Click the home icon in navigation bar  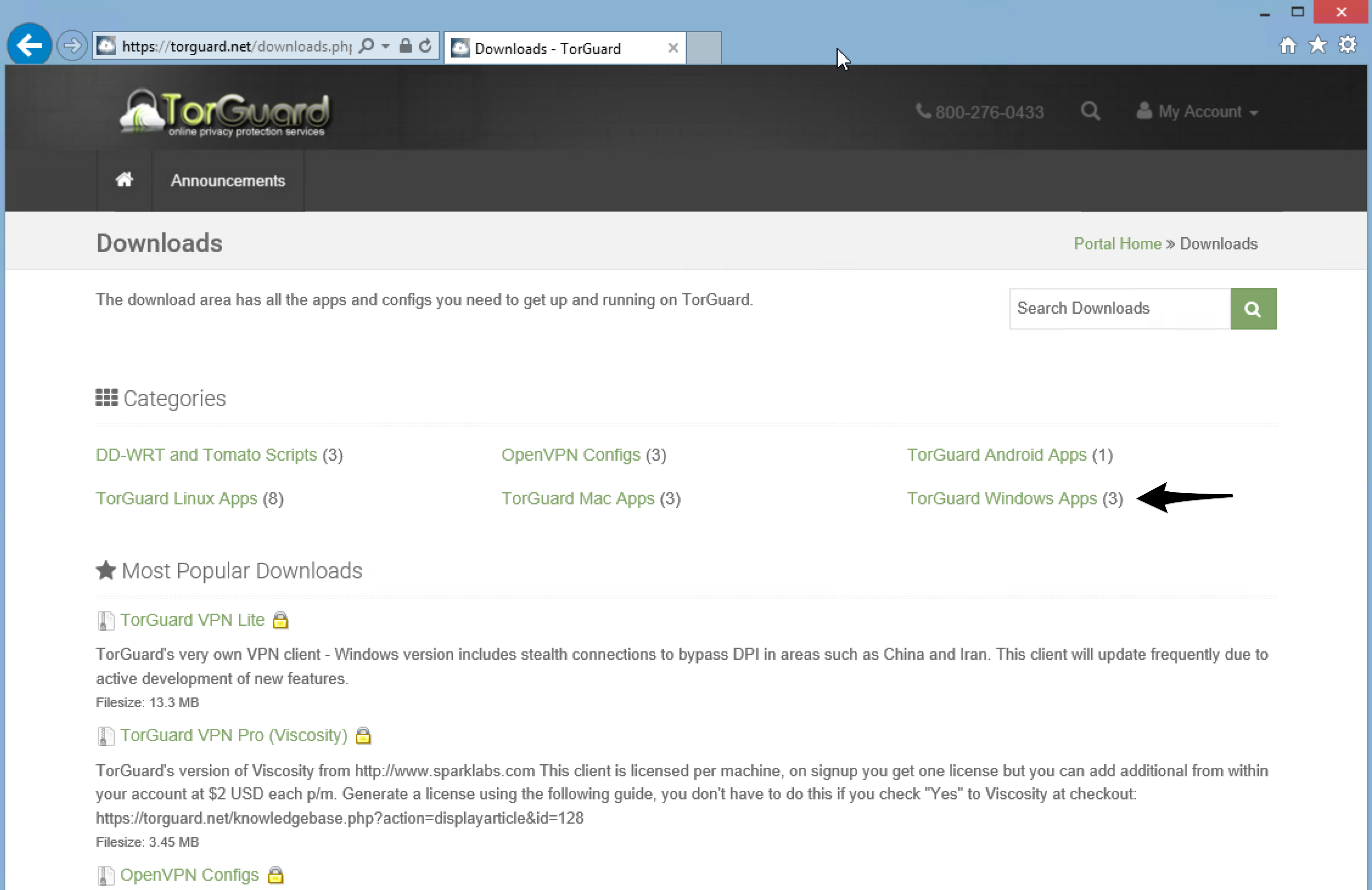(125, 180)
